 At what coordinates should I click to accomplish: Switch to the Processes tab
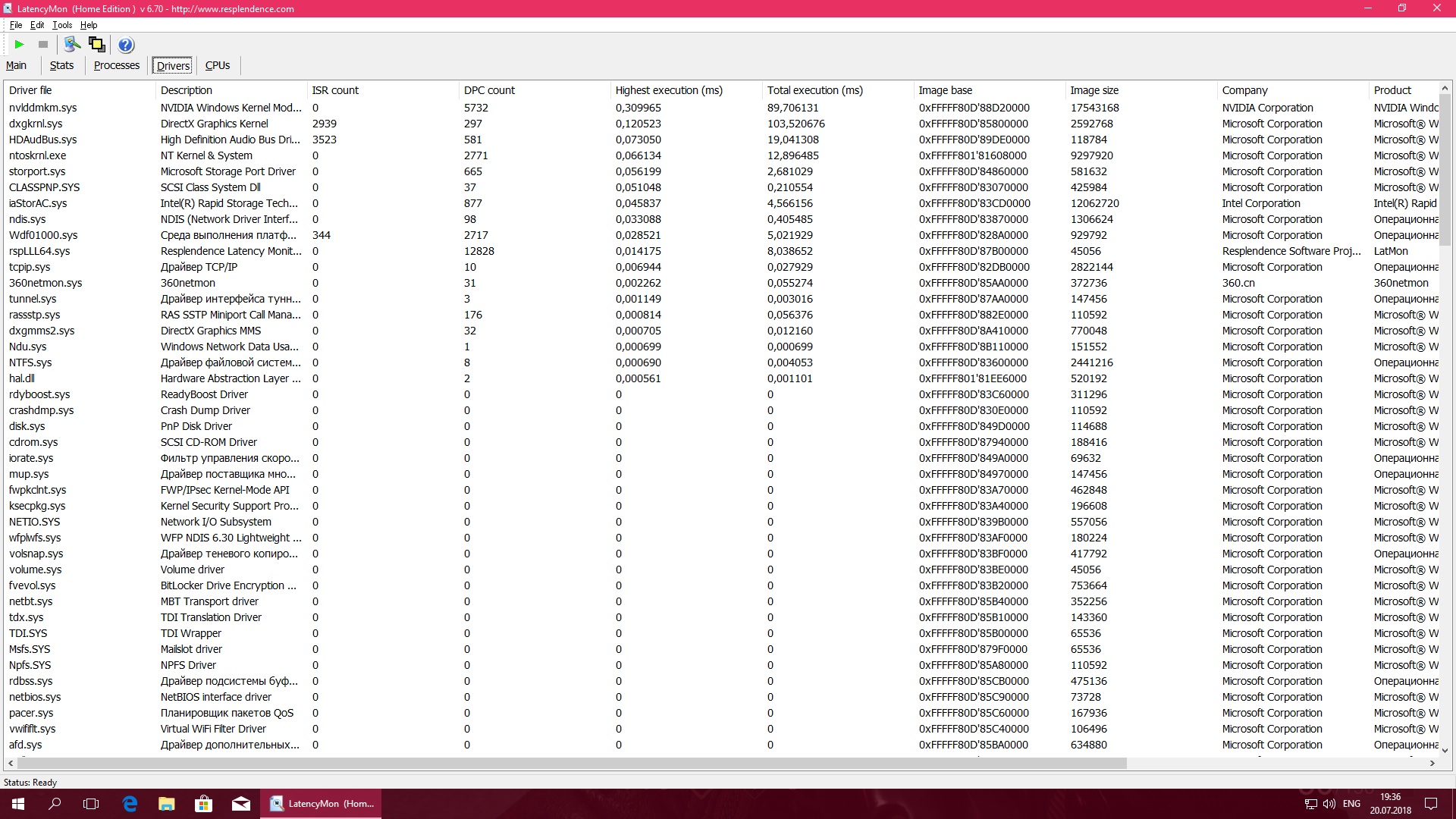117,65
